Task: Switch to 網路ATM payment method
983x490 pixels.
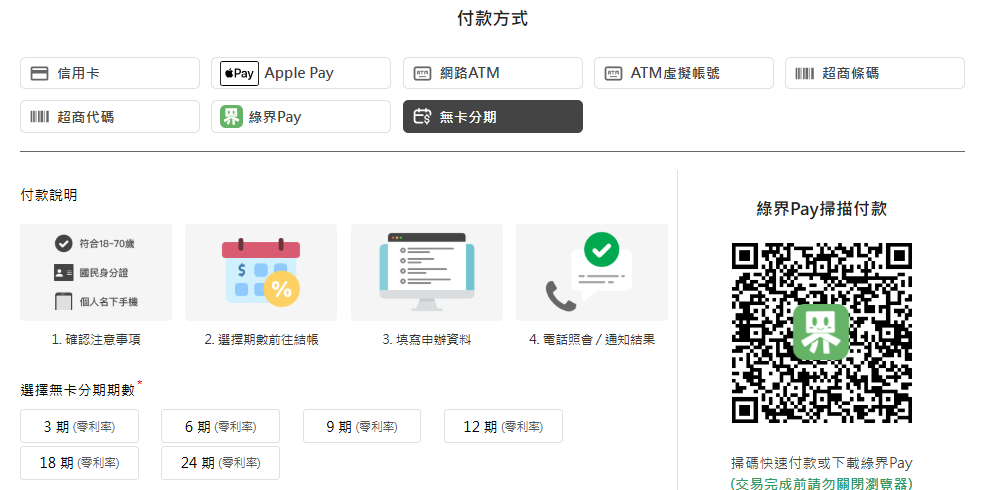Action: click(493, 73)
